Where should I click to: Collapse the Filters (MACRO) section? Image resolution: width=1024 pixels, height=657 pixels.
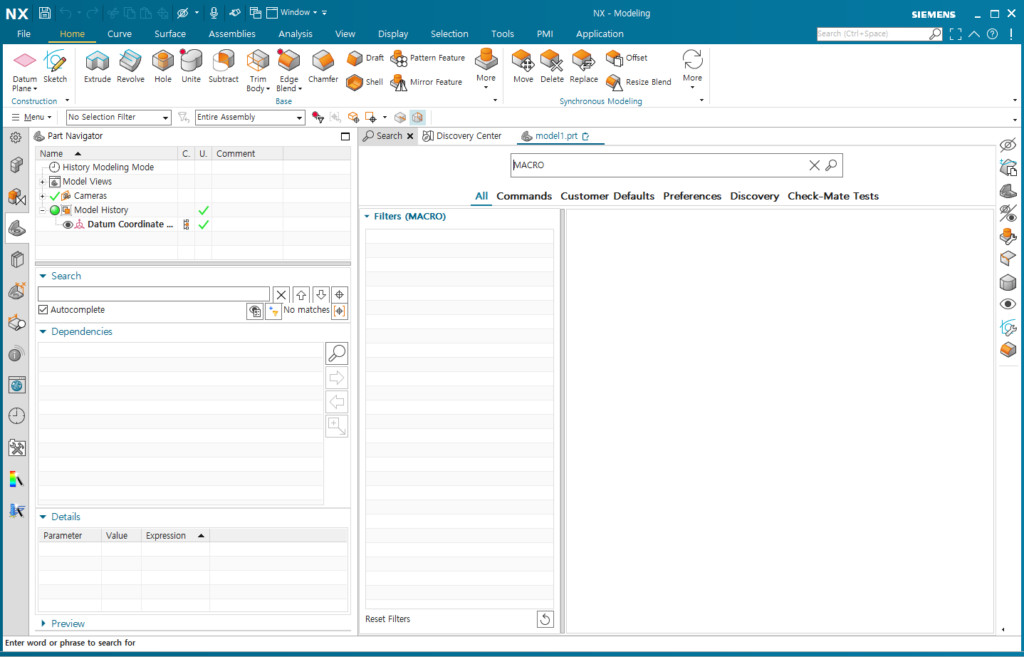[x=367, y=216]
